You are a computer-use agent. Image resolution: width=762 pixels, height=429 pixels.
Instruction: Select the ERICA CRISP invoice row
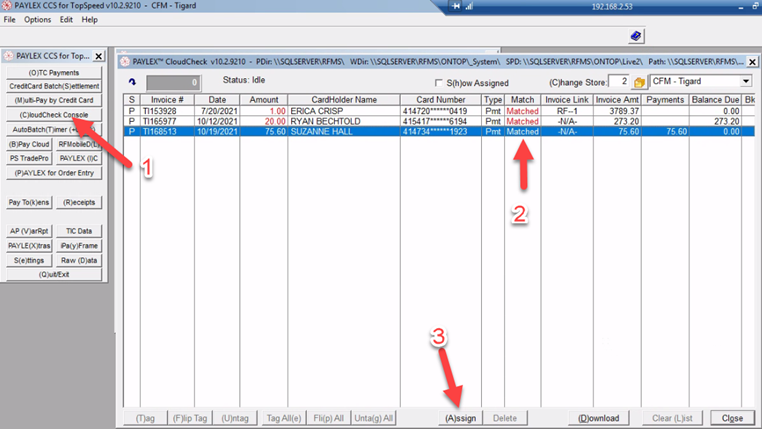(x=330, y=110)
